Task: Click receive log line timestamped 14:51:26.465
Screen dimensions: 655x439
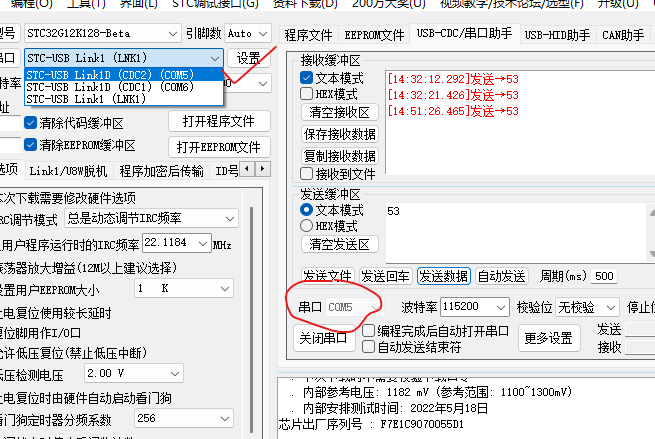Action: (453, 111)
